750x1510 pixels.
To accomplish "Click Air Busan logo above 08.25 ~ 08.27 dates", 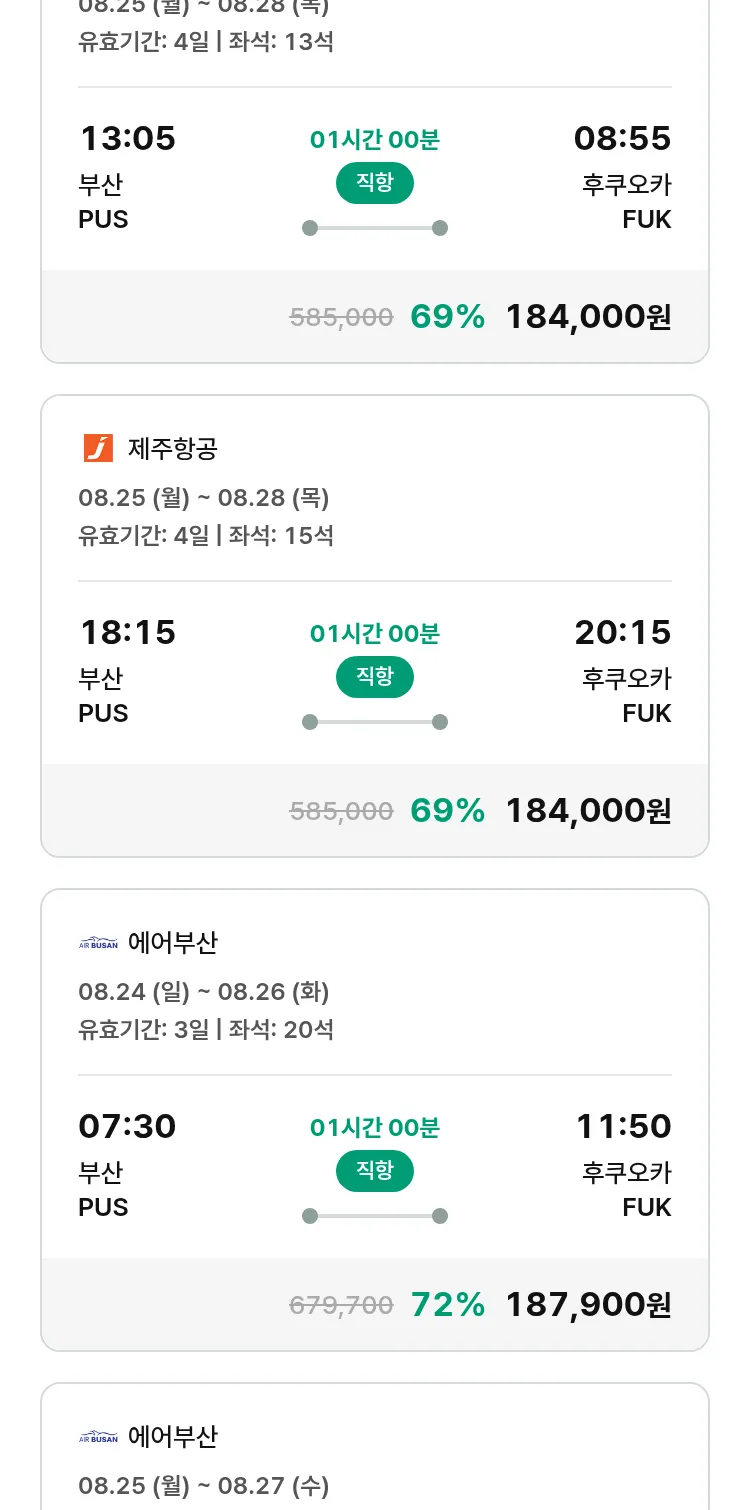I will (x=98, y=1437).
